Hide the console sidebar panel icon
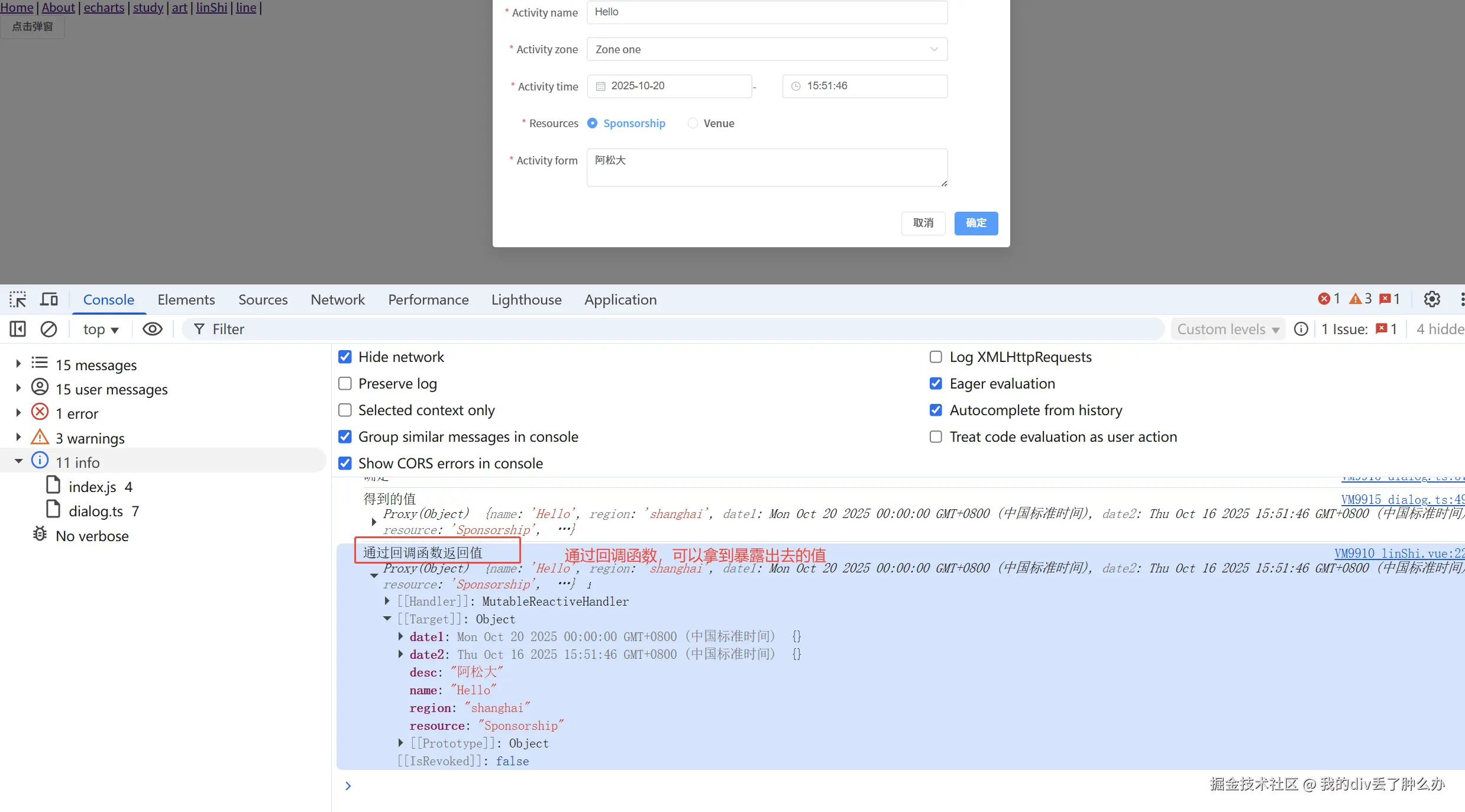Image resolution: width=1465 pixels, height=812 pixels. pyautogui.click(x=18, y=329)
